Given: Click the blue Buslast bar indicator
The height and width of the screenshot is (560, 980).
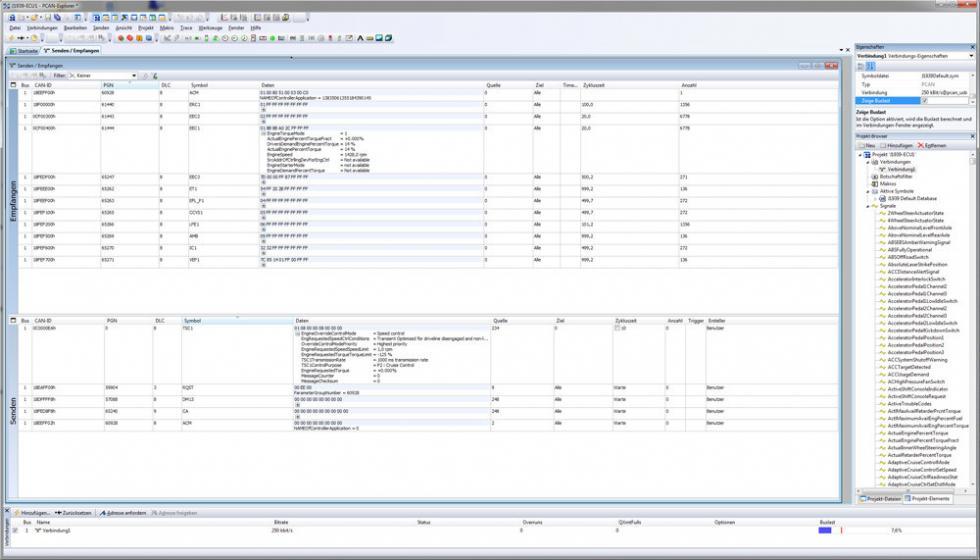Looking at the screenshot, I should tap(825, 530).
